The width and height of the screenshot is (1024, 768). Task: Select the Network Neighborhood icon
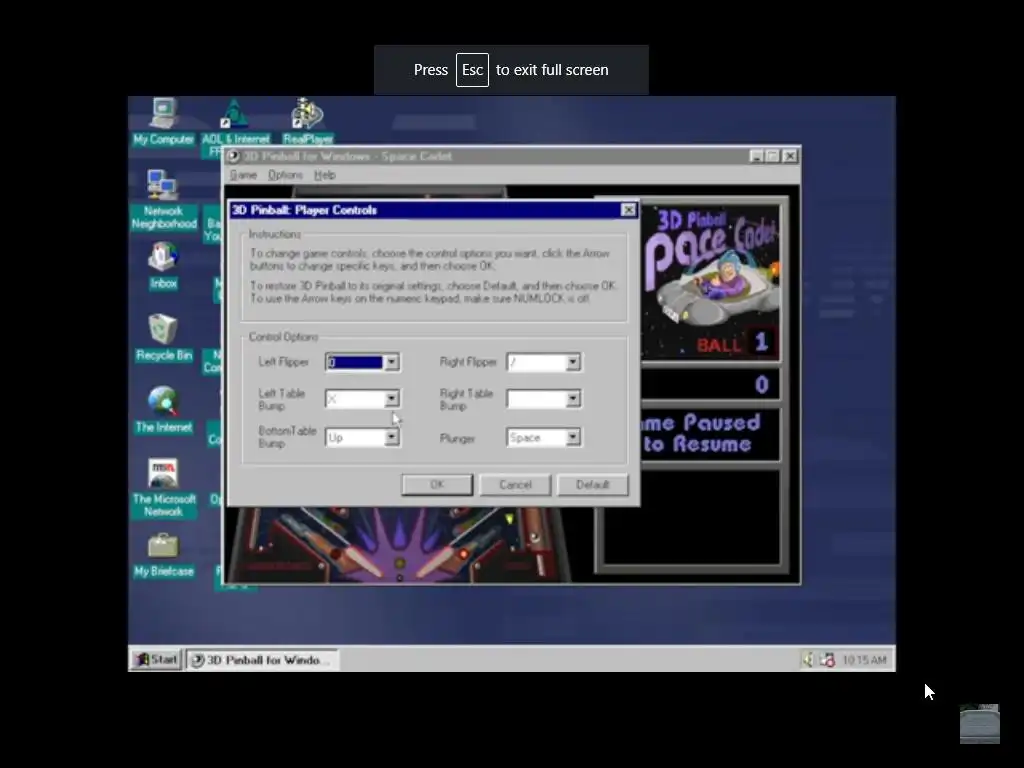(163, 199)
